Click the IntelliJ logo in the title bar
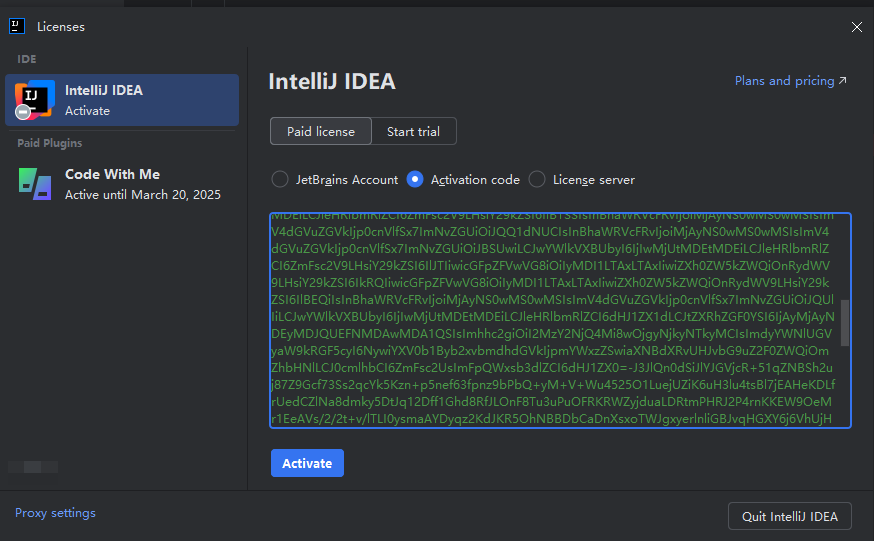Image resolution: width=874 pixels, height=541 pixels. coord(17,26)
